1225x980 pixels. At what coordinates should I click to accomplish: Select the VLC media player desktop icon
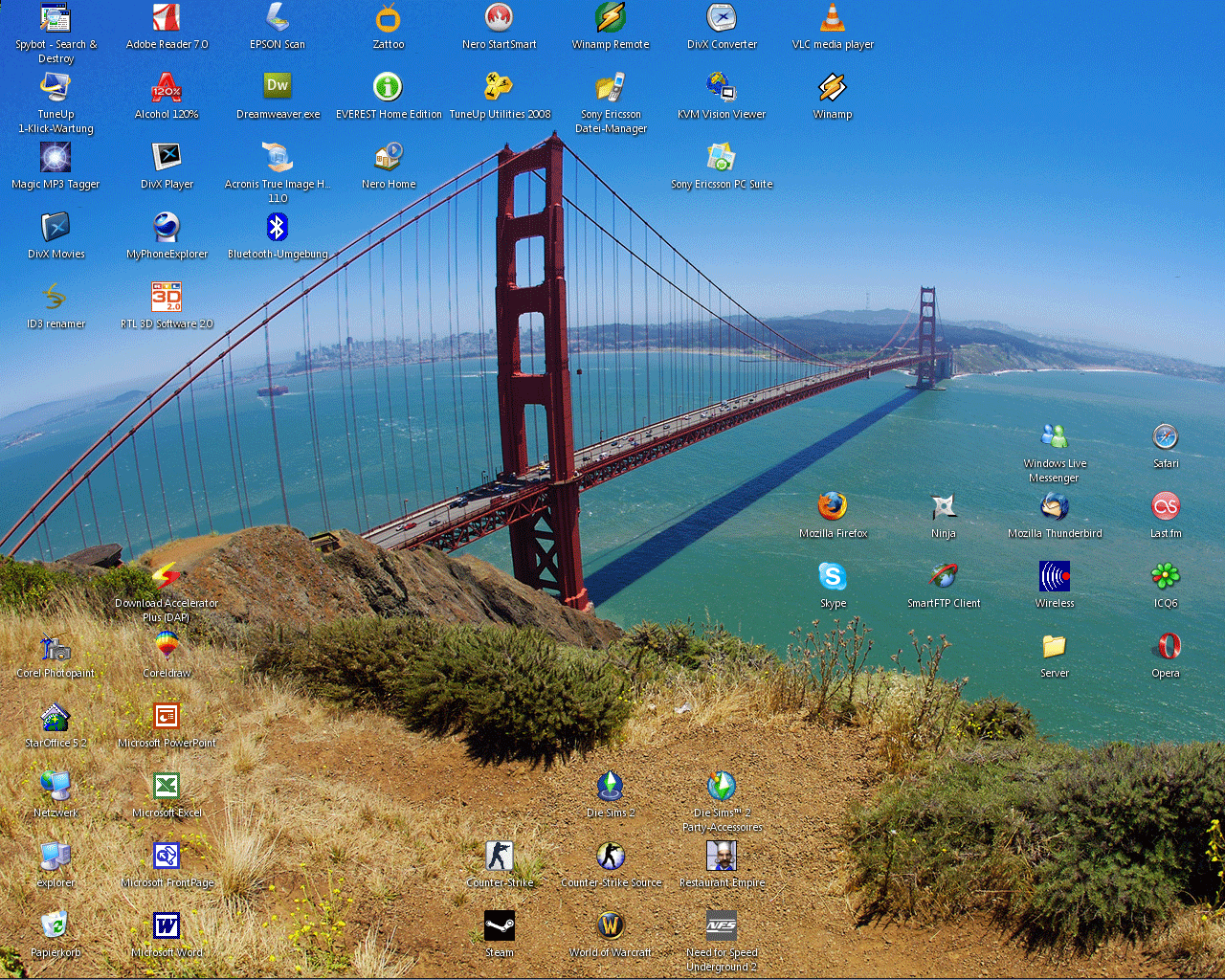point(833,18)
